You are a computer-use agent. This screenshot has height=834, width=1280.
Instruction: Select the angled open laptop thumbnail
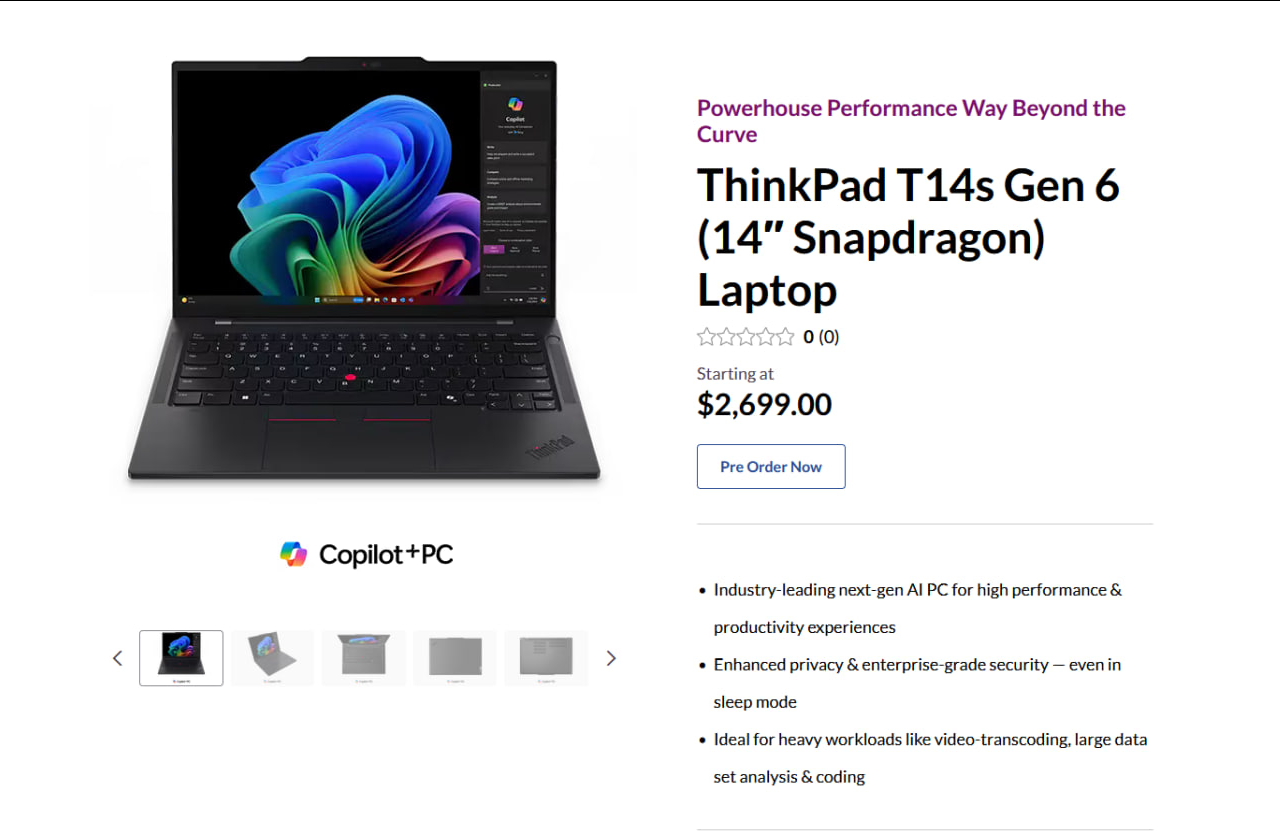coord(272,658)
